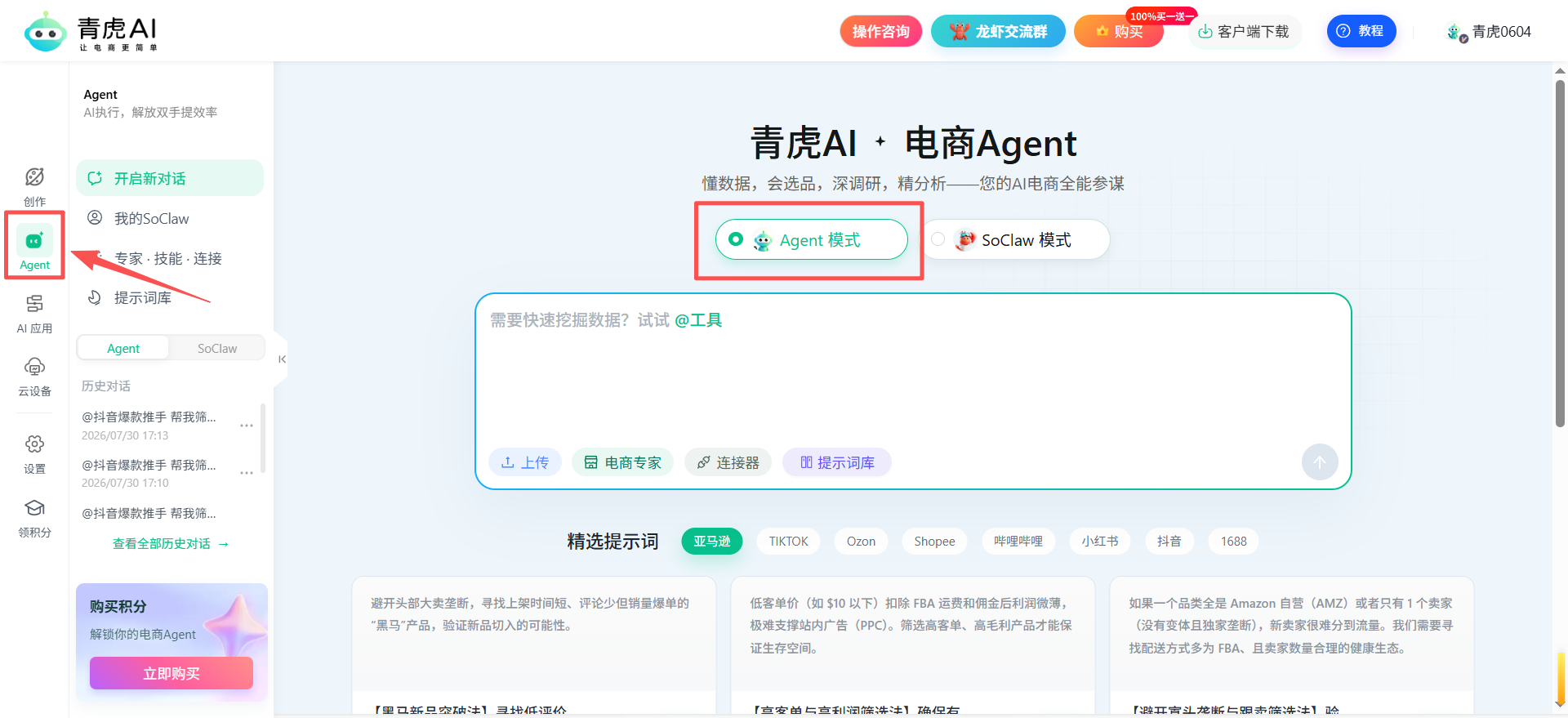Select the SoClaw 模式 radio option
This screenshot has height=718, width=1568.
(1016, 239)
